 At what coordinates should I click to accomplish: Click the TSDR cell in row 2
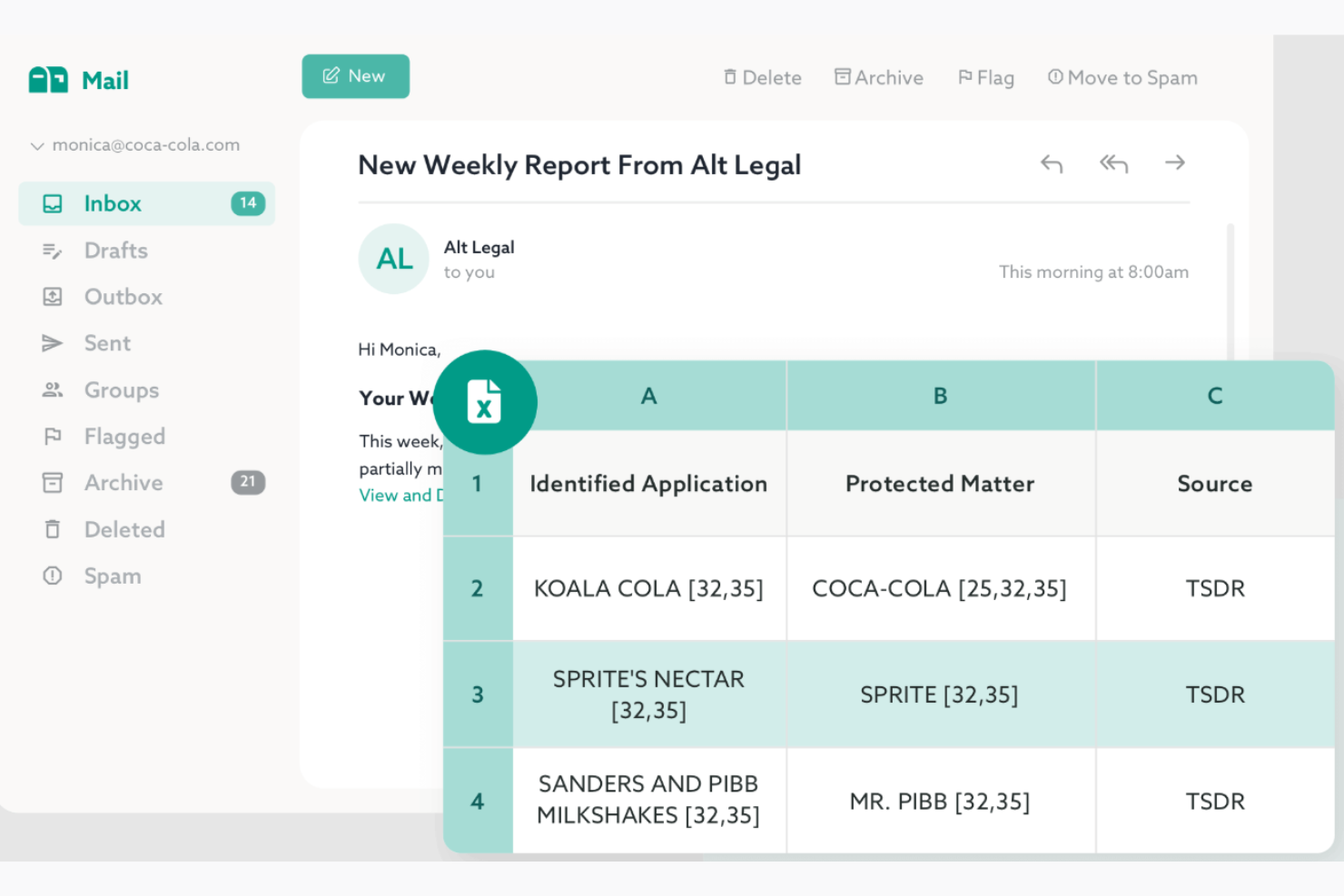click(1215, 589)
